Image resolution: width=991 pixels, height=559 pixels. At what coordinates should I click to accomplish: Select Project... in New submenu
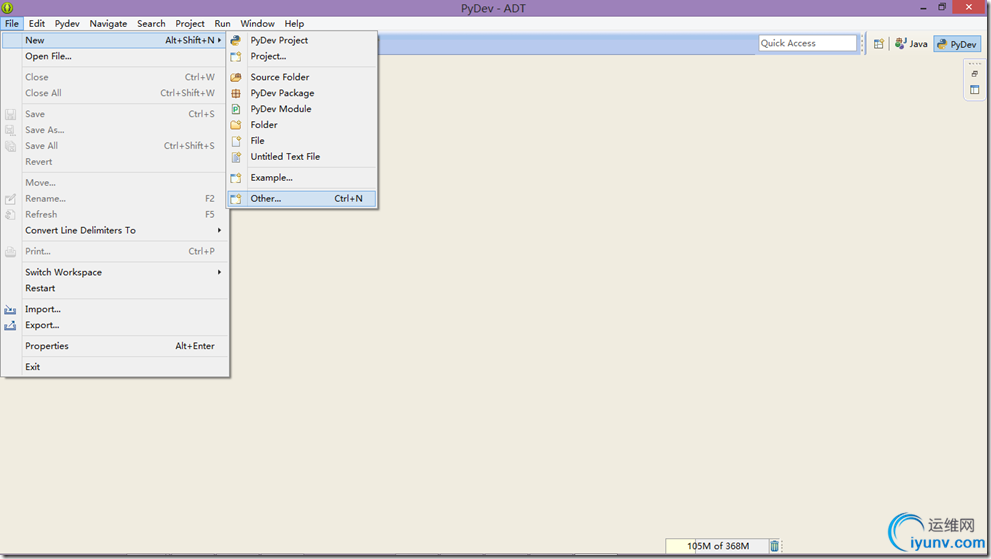click(x=302, y=56)
